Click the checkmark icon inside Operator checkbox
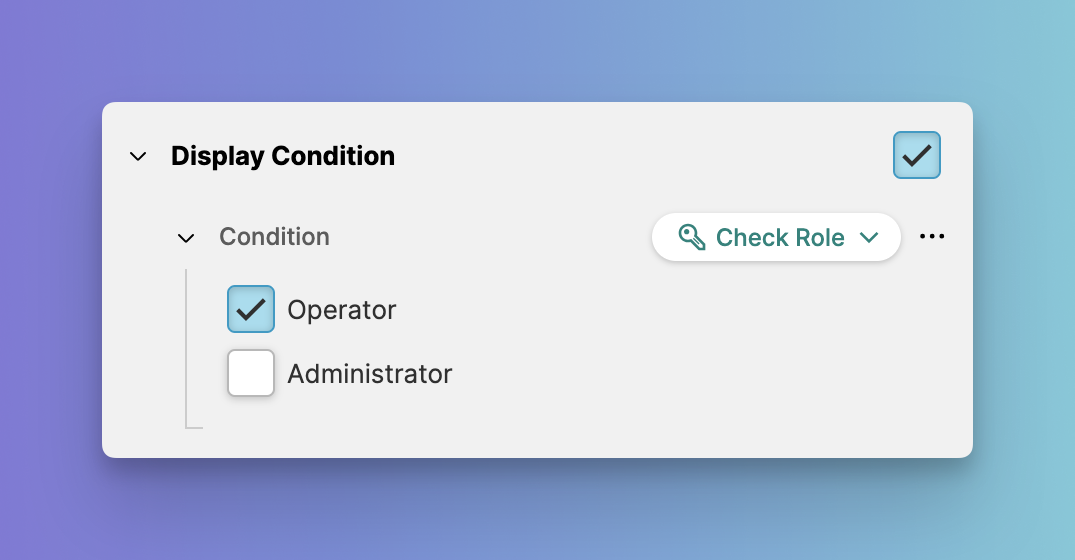This screenshot has width=1075, height=560. click(251, 310)
